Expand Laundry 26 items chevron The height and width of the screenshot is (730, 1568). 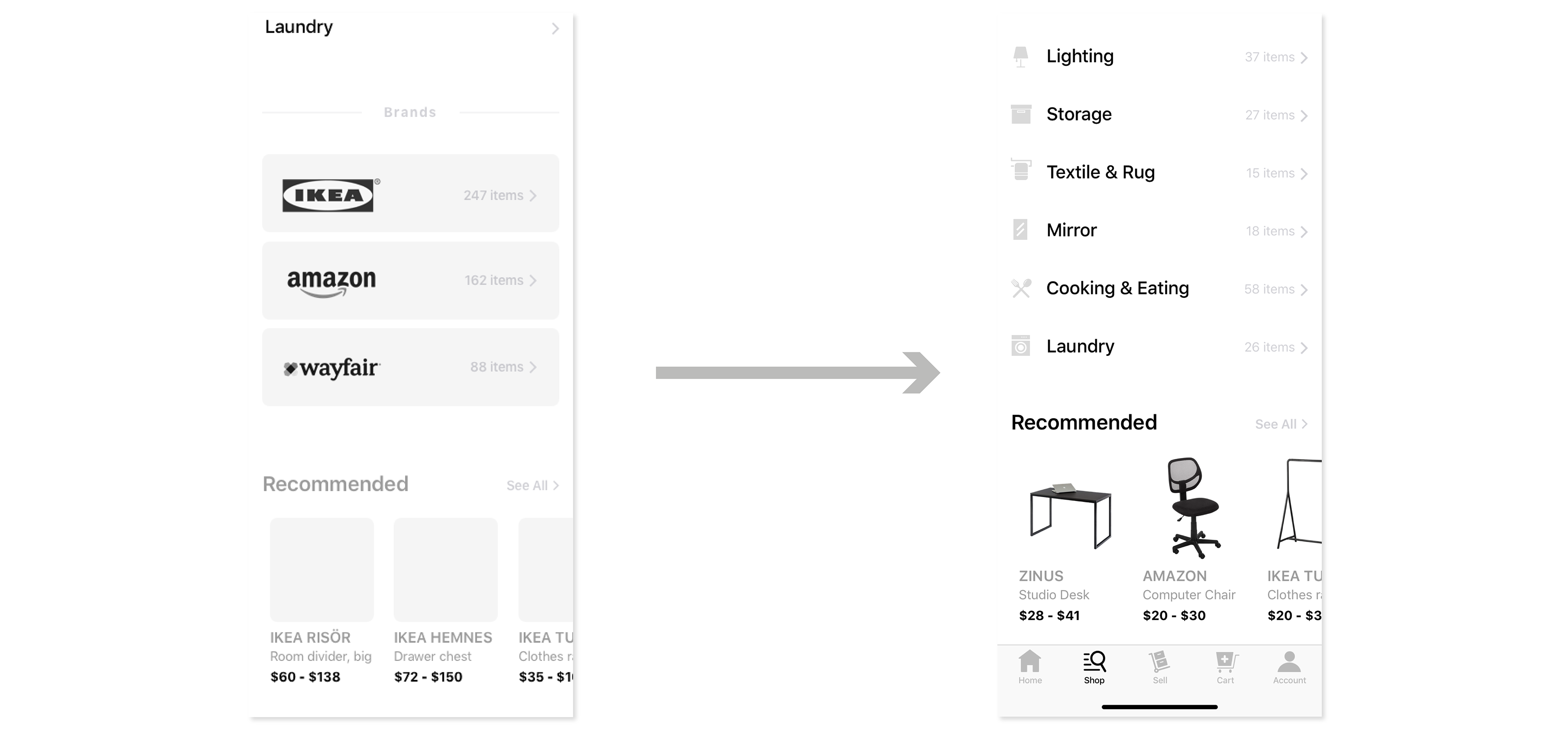pyautogui.click(x=1303, y=348)
